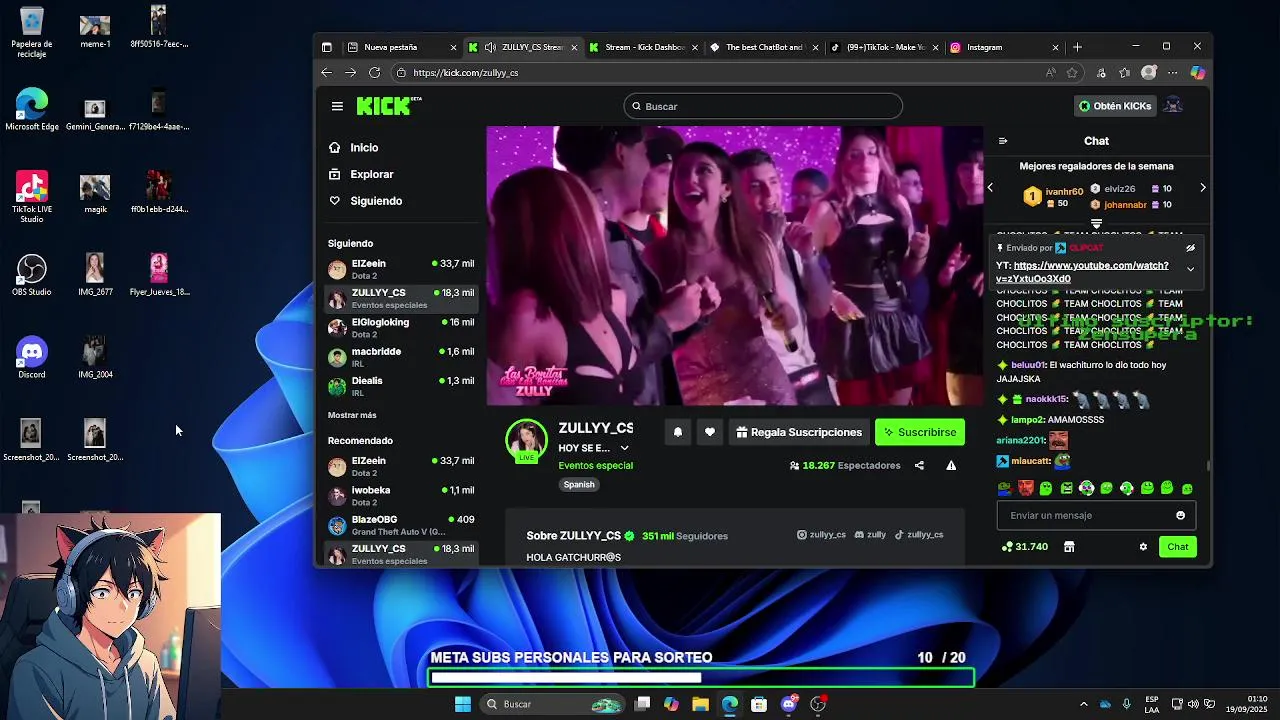Collapse chat panel arrow icon

tap(1003, 141)
